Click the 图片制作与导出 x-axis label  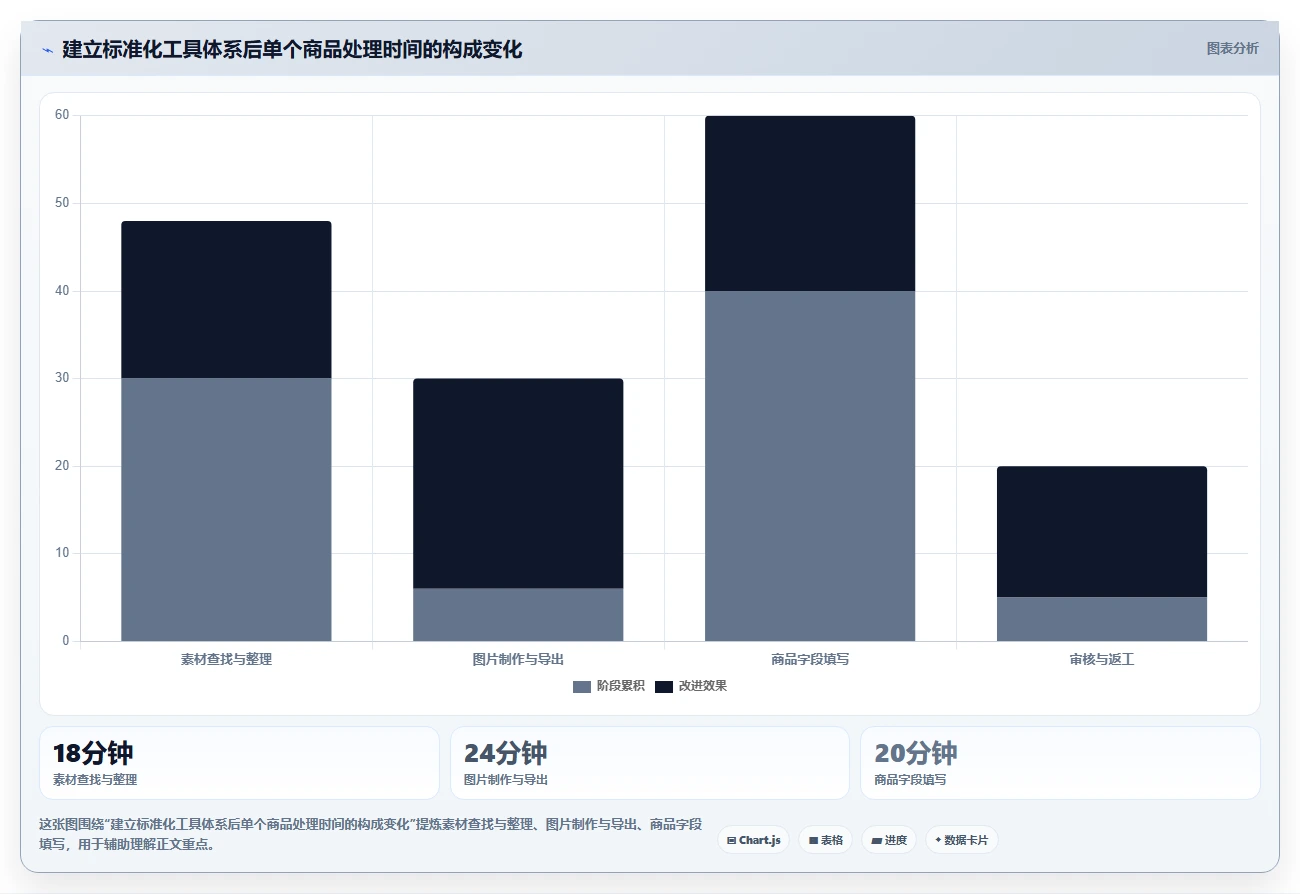click(x=518, y=660)
